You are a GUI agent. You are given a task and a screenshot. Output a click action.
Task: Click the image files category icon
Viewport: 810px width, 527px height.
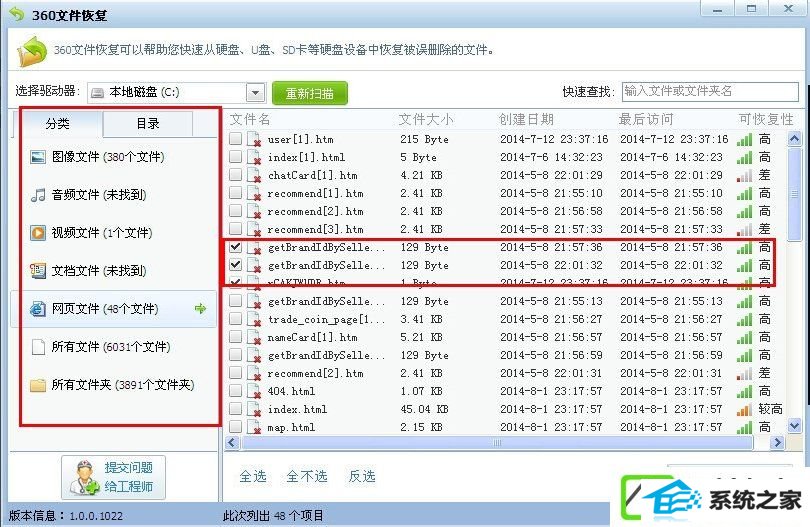(38, 157)
